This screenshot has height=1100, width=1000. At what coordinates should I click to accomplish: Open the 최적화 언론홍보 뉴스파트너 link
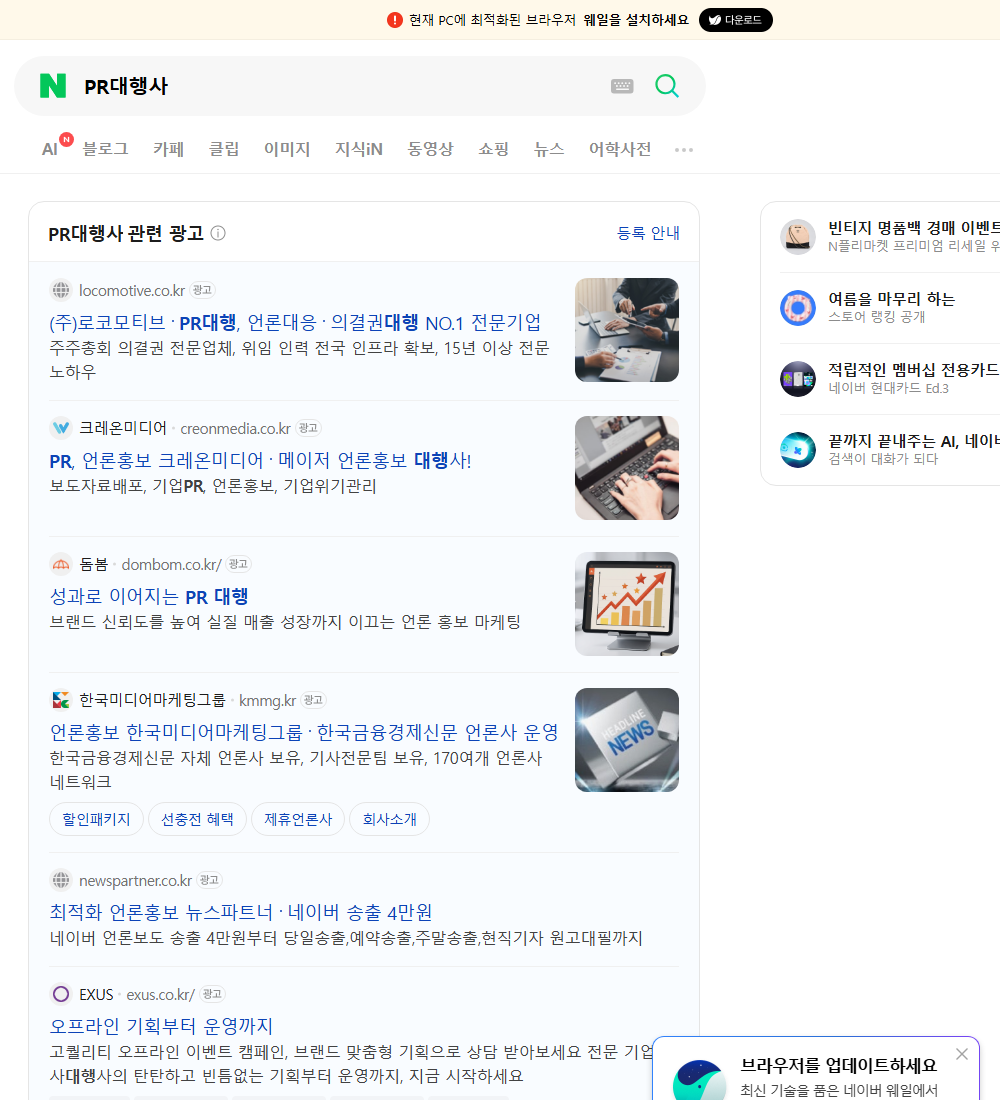tap(241, 912)
